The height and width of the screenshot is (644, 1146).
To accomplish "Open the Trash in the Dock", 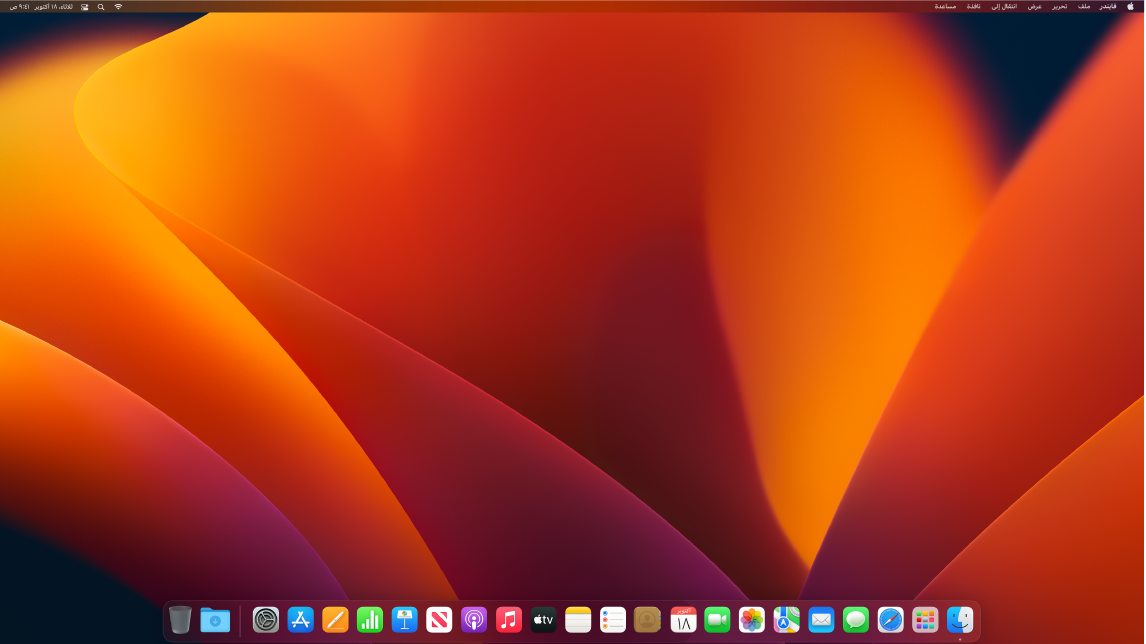I will tap(180, 620).
